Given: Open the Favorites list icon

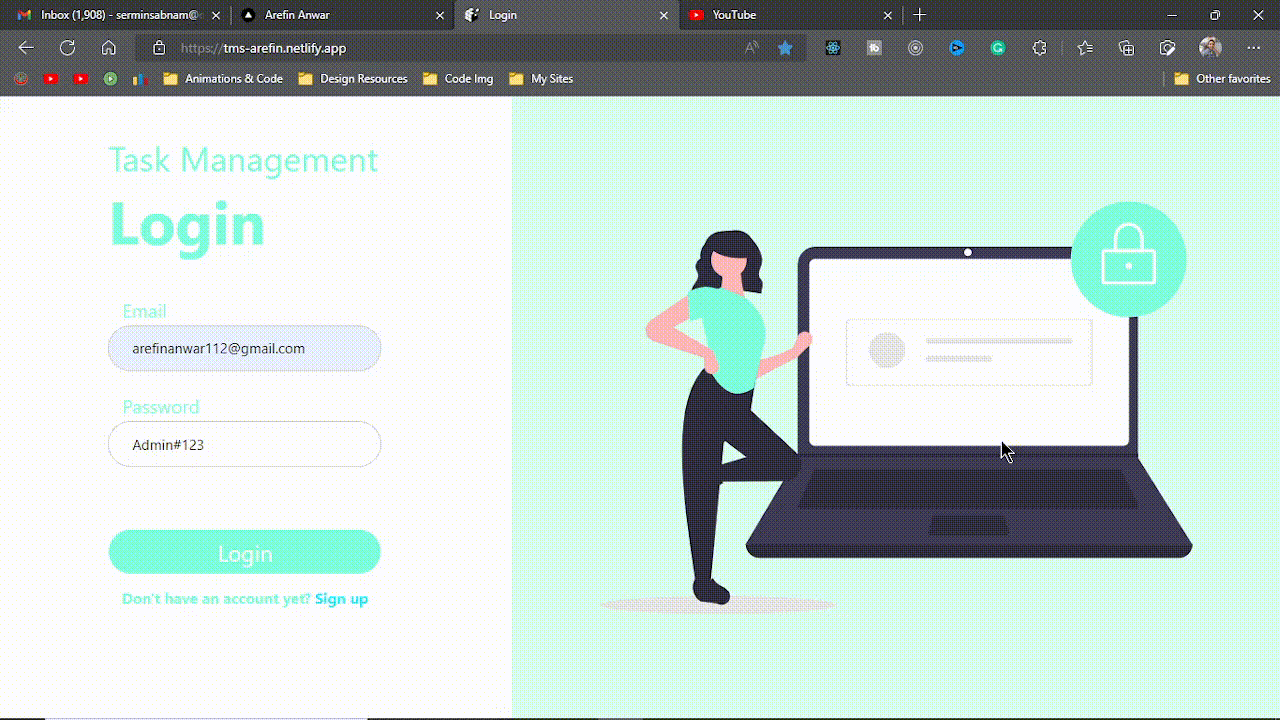Looking at the screenshot, I should tap(1085, 48).
